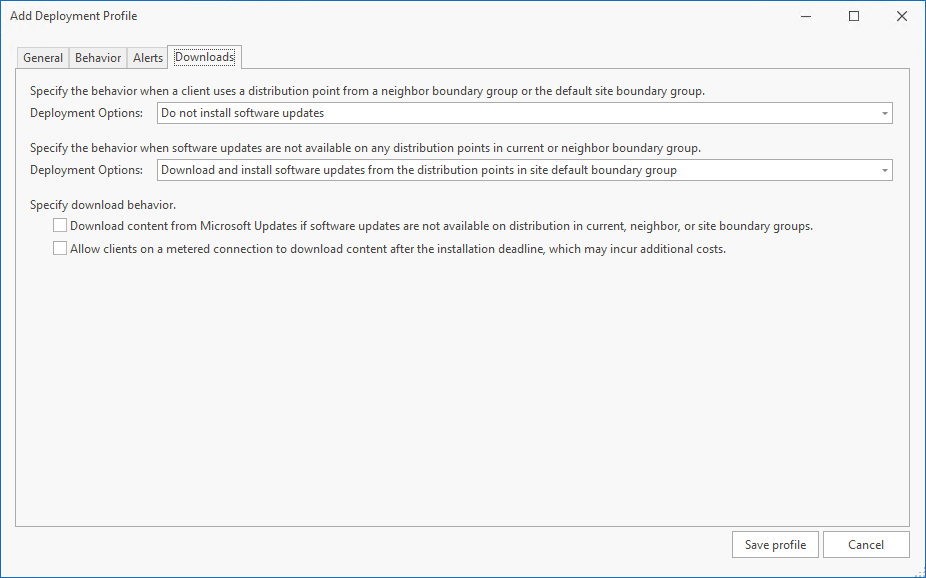This screenshot has width=926, height=578.
Task: Click the neighbor boundary group description text
Action: click(367, 91)
